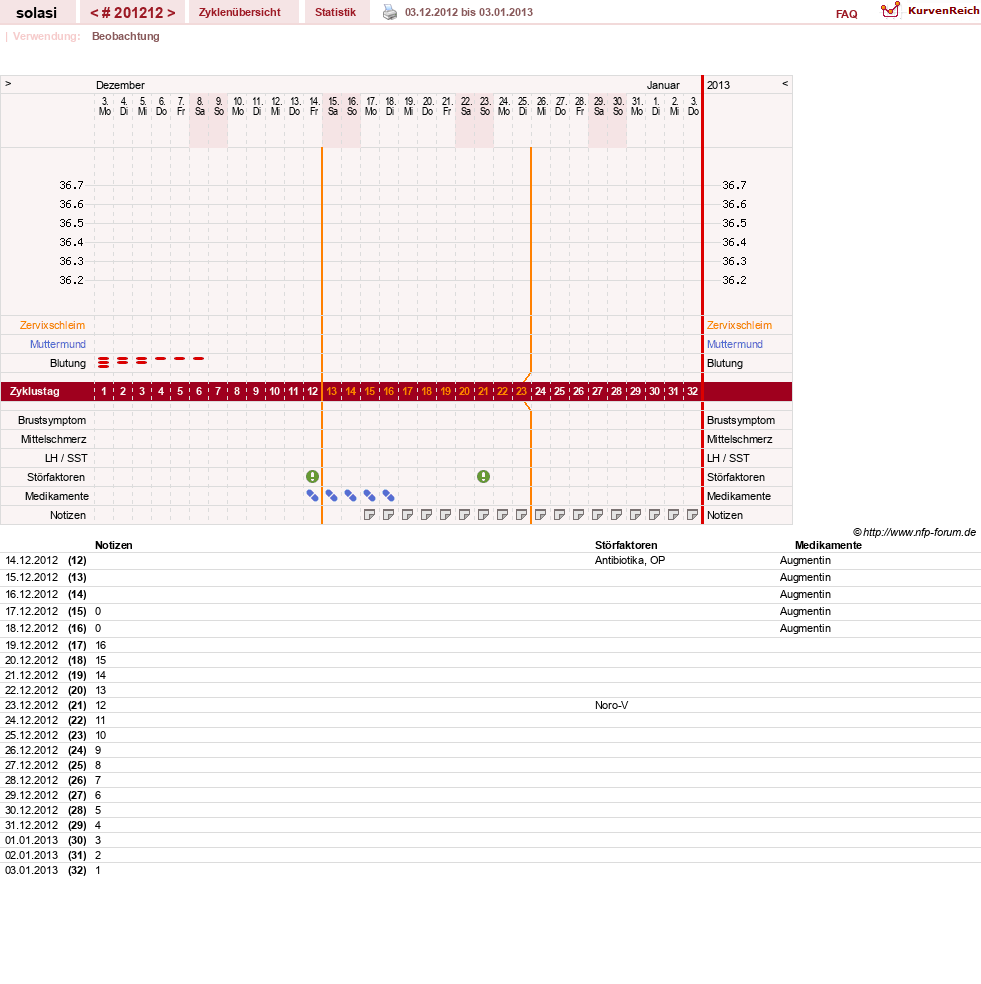This screenshot has height=984, width=981.
Task: Open the note icon on cycle day 30
Action: coord(654,515)
